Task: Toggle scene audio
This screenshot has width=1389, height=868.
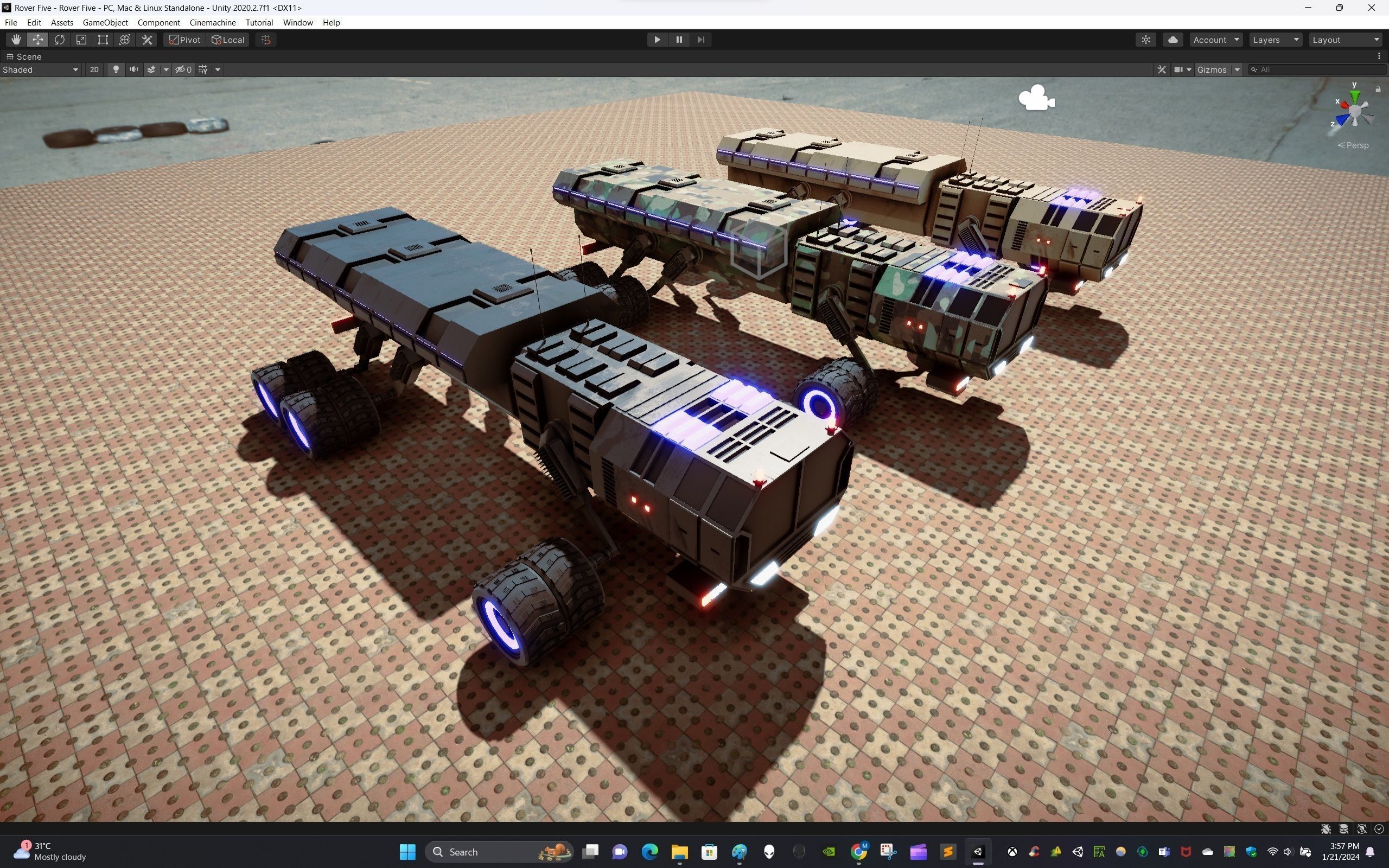Action: tap(133, 69)
